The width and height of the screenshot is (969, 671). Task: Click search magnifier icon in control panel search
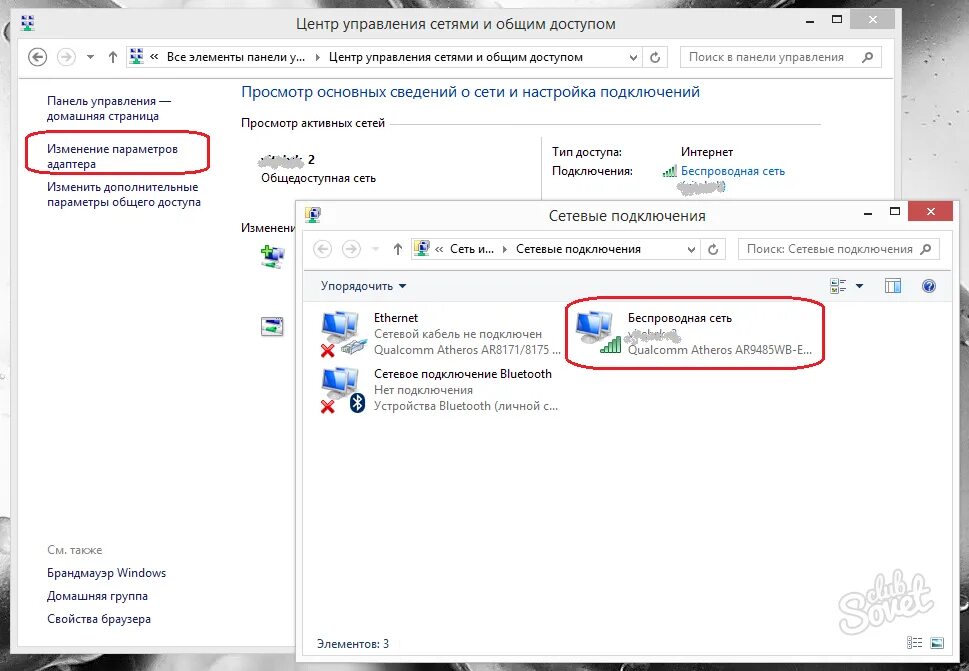coord(868,57)
